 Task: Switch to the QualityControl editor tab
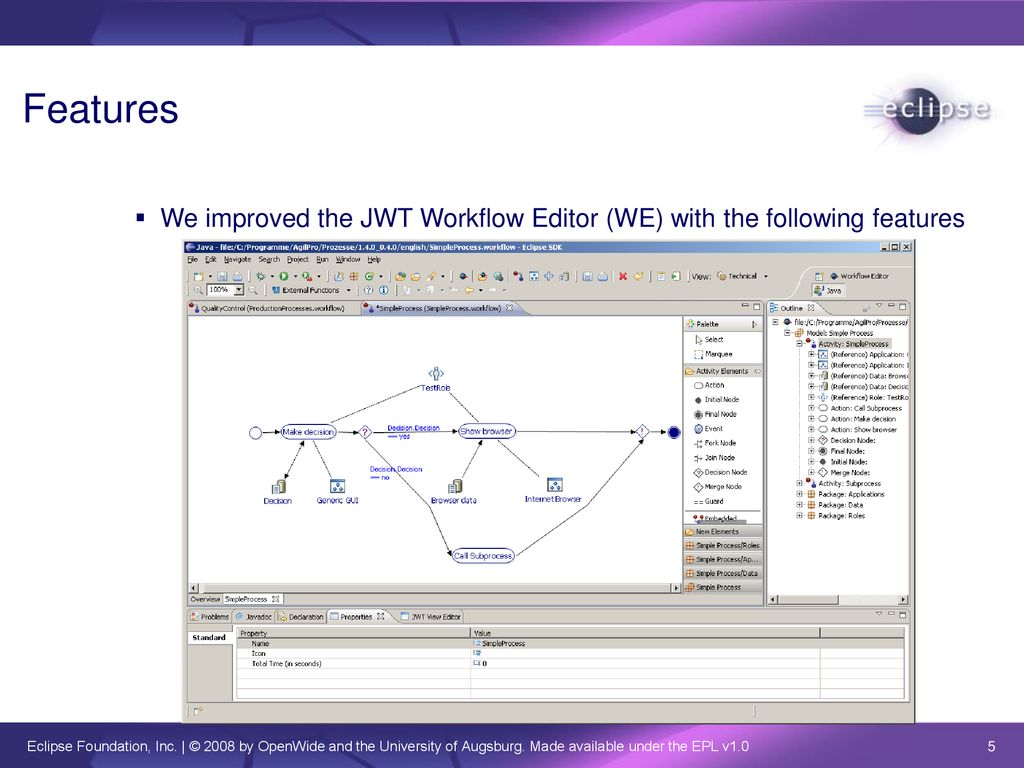point(266,308)
